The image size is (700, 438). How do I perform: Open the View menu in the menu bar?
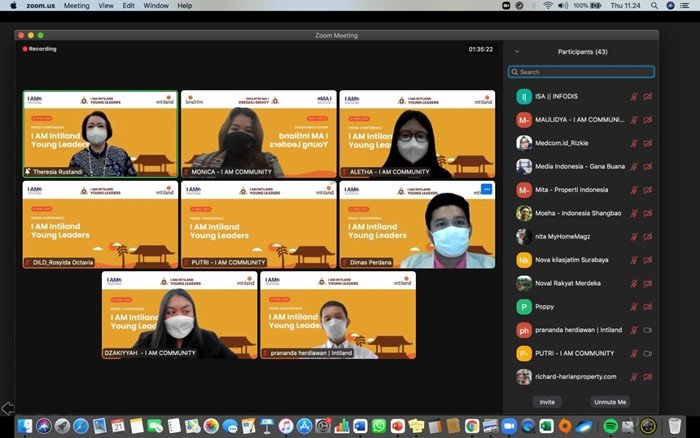pos(107,5)
